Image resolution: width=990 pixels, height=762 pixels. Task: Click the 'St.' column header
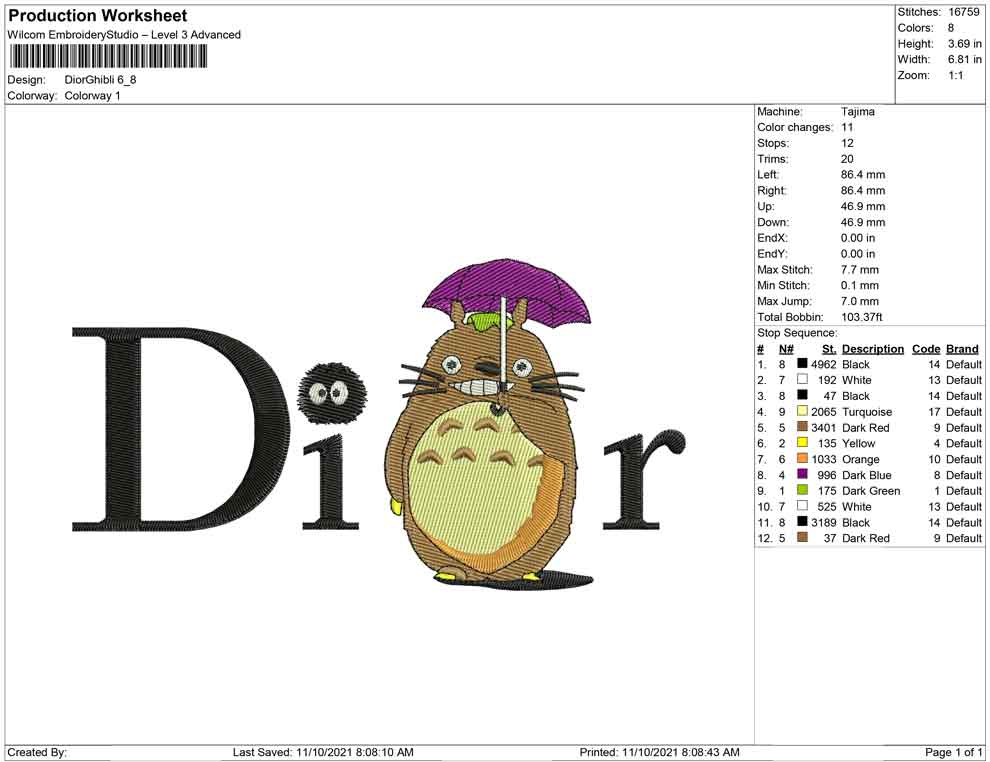pyautogui.click(x=829, y=349)
